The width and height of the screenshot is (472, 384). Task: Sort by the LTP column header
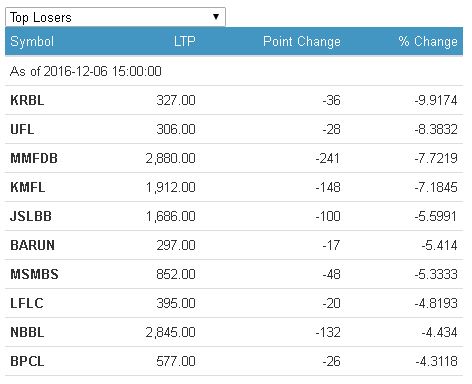pos(184,42)
